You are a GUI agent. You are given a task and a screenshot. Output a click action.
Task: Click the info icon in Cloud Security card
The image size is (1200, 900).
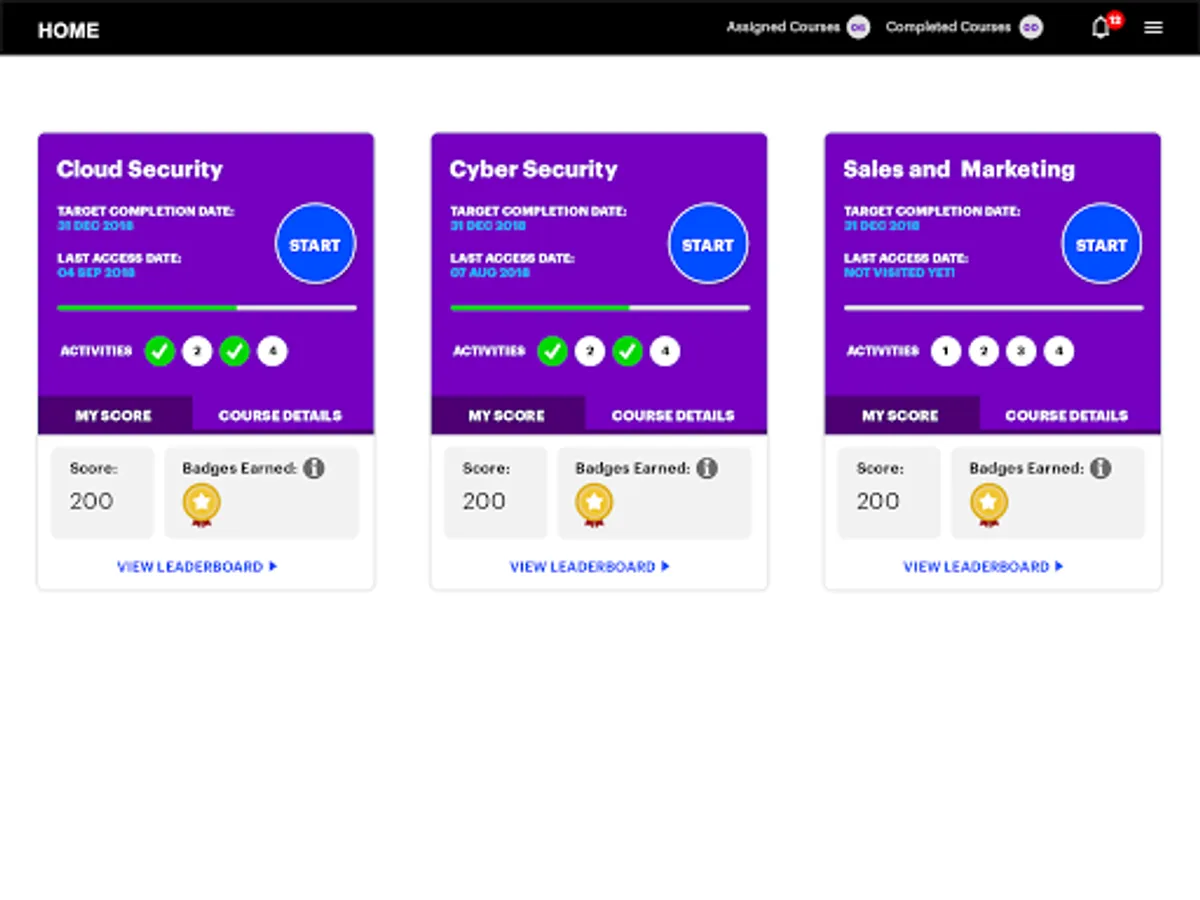click(x=314, y=467)
